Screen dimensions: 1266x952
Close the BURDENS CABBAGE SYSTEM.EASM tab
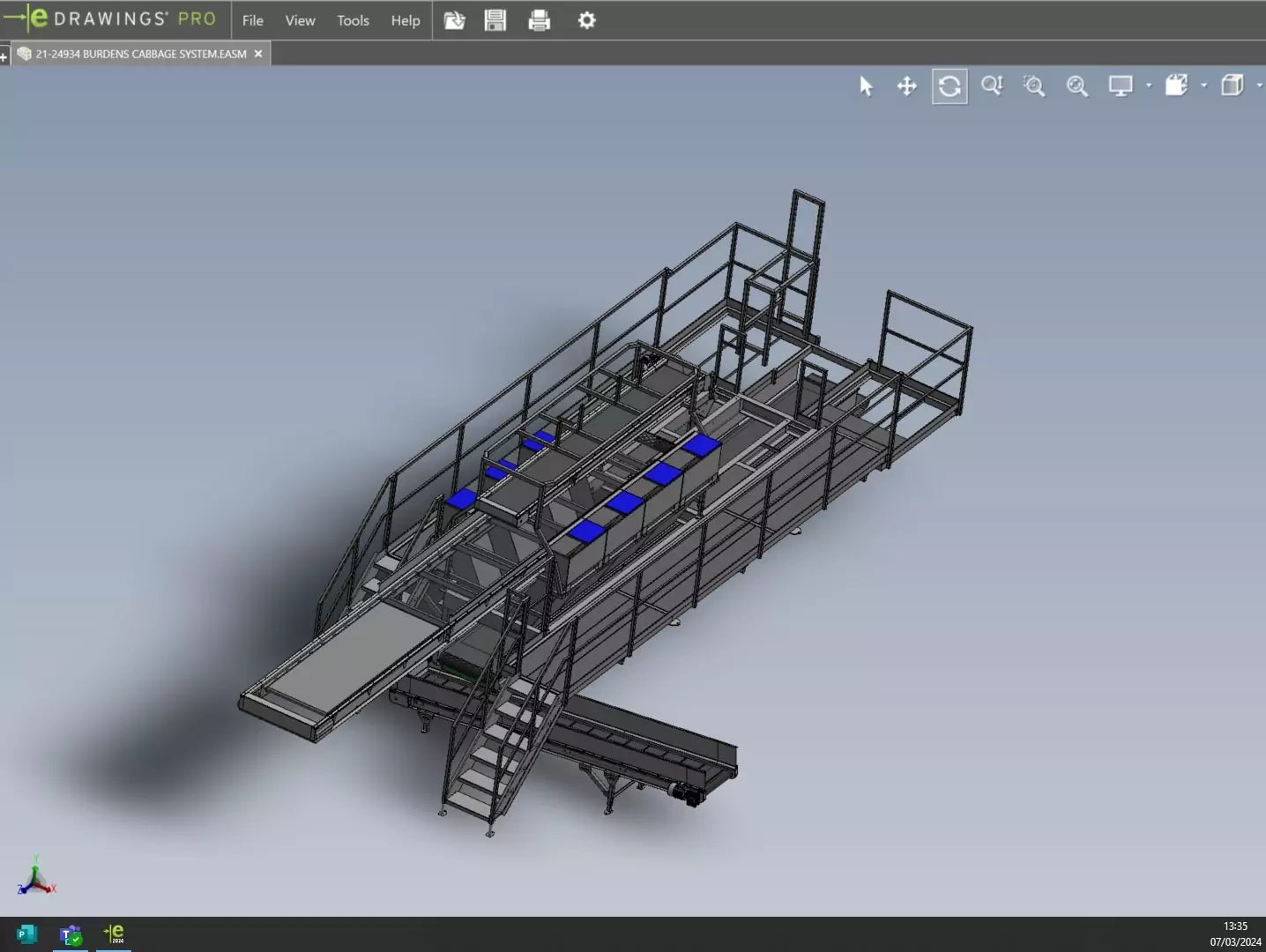(258, 54)
